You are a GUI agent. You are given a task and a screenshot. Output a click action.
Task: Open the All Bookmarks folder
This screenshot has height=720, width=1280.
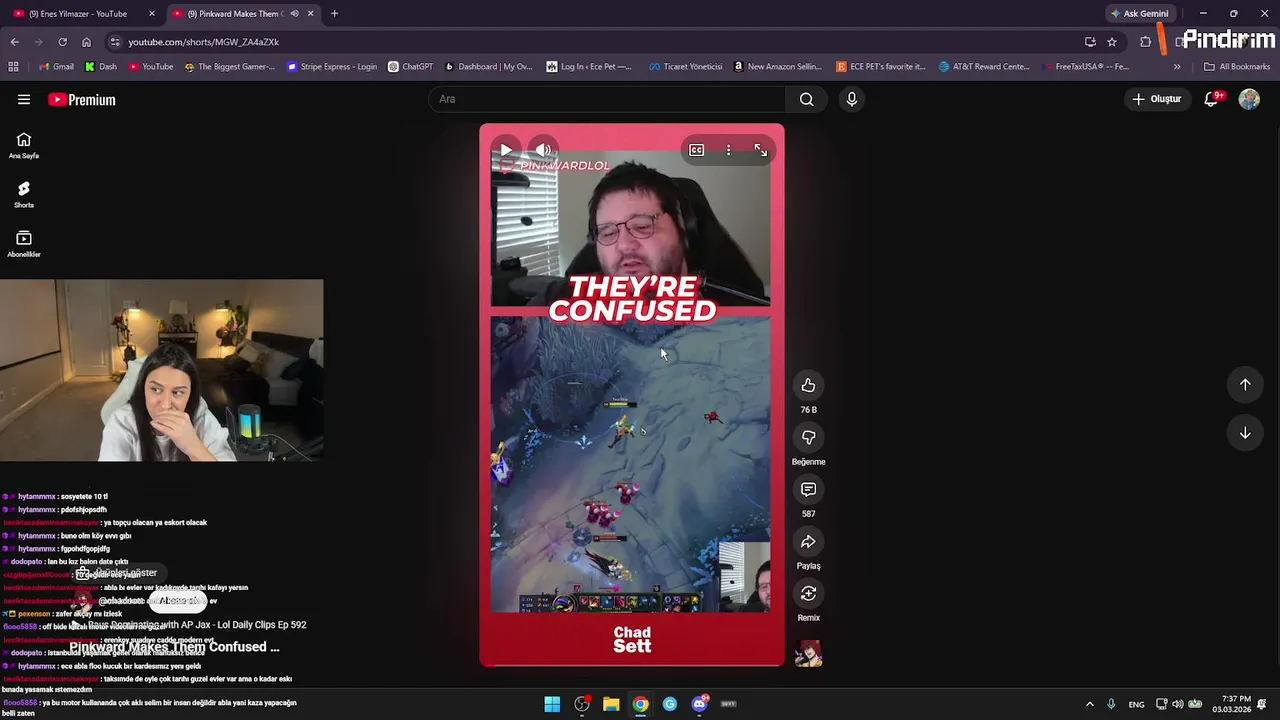pyautogui.click(x=1237, y=67)
